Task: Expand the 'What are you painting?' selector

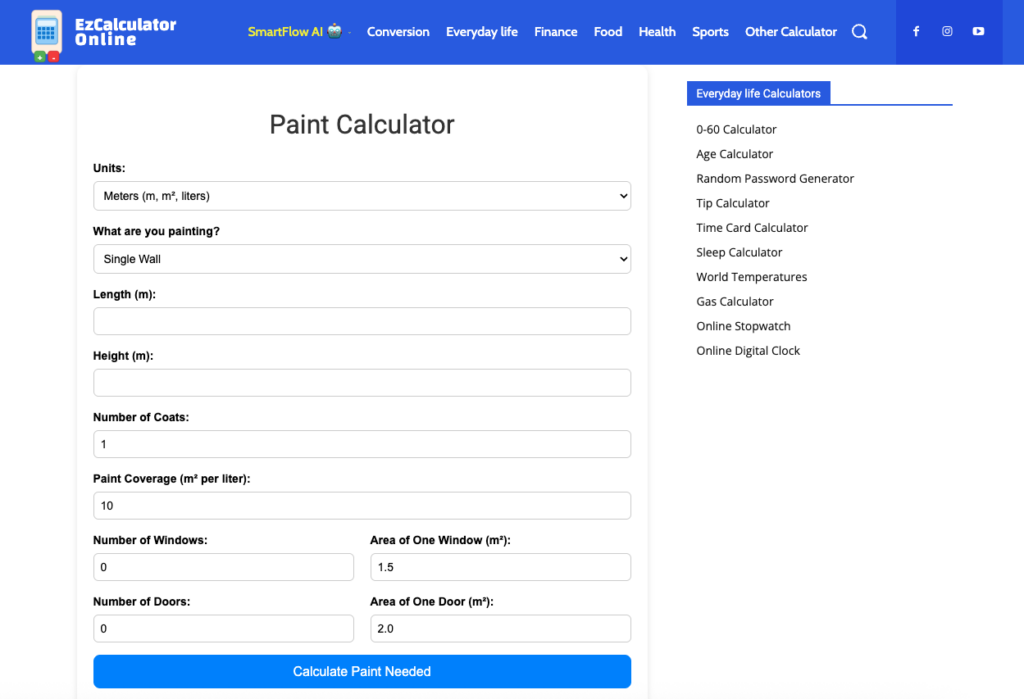Action: coord(362,258)
